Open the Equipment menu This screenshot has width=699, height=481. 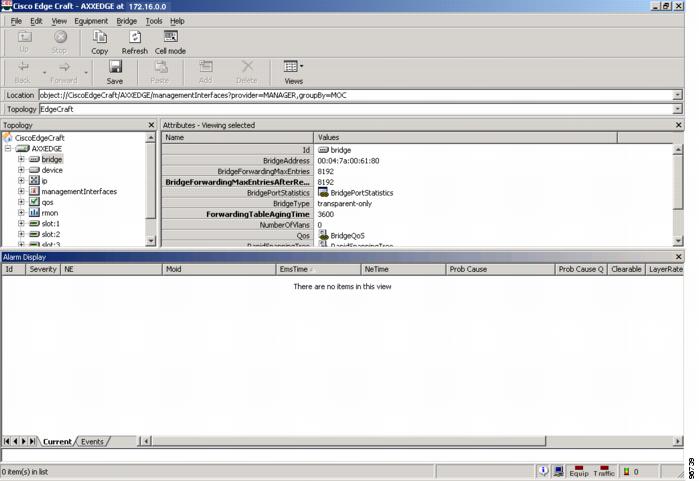[91, 21]
